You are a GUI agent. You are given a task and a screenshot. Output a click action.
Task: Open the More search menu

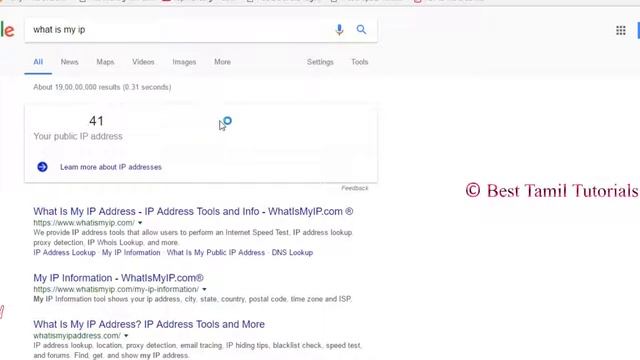(x=222, y=62)
